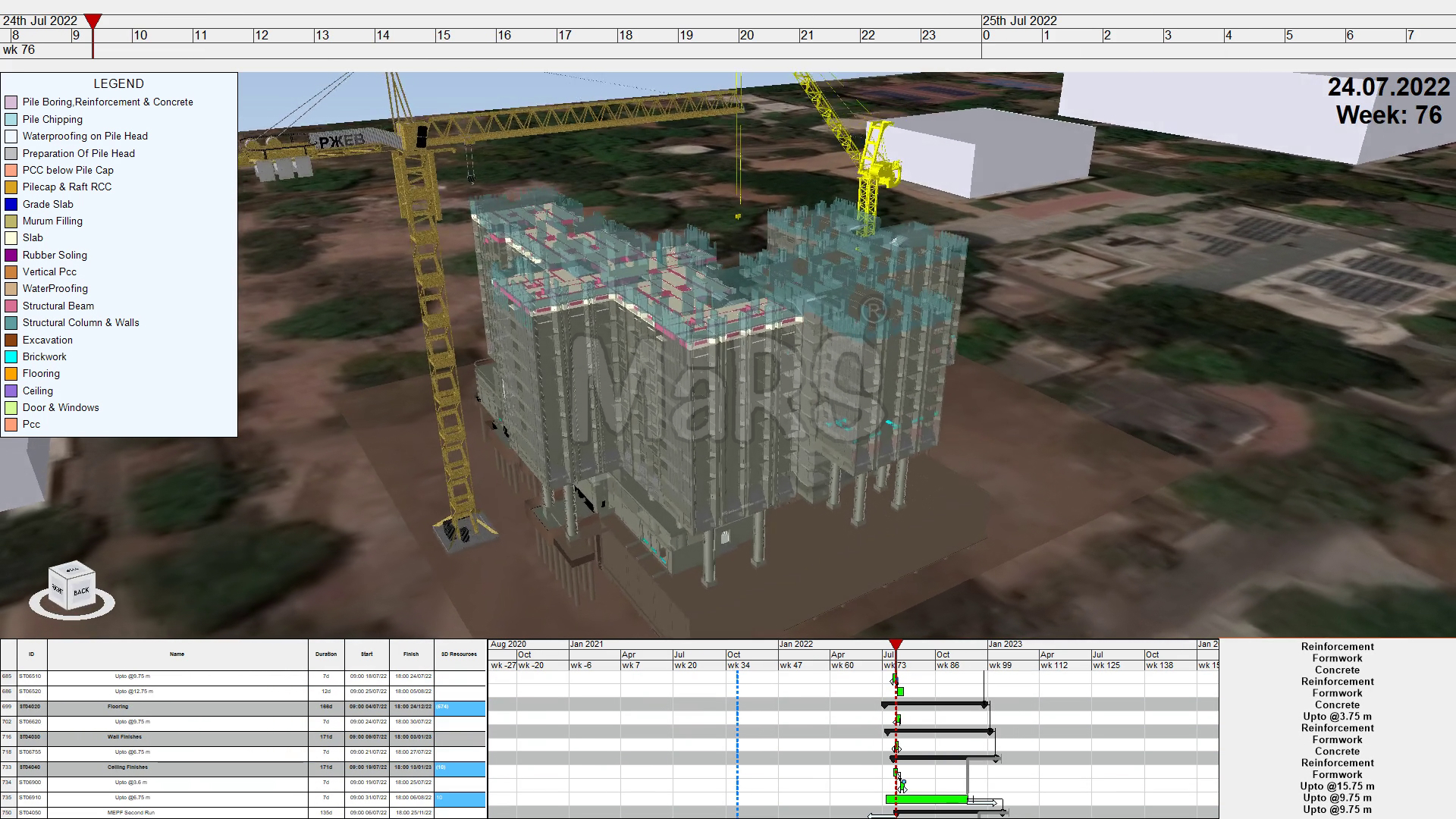Click the ID column header
Screen dimensions: 1456x819
32,654
